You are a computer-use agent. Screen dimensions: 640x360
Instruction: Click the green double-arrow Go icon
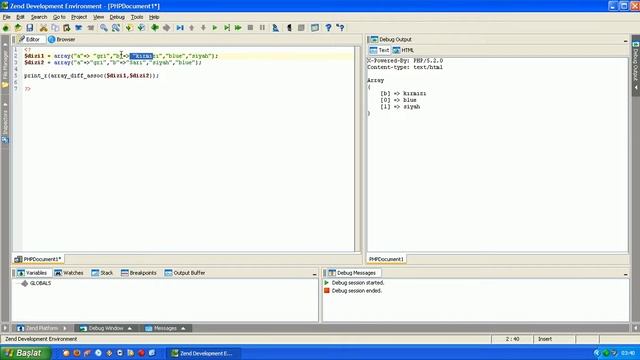pos(238,28)
